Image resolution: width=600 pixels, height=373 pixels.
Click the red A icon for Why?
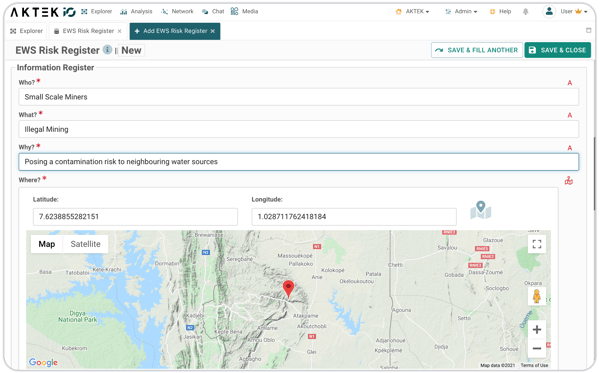tap(570, 148)
